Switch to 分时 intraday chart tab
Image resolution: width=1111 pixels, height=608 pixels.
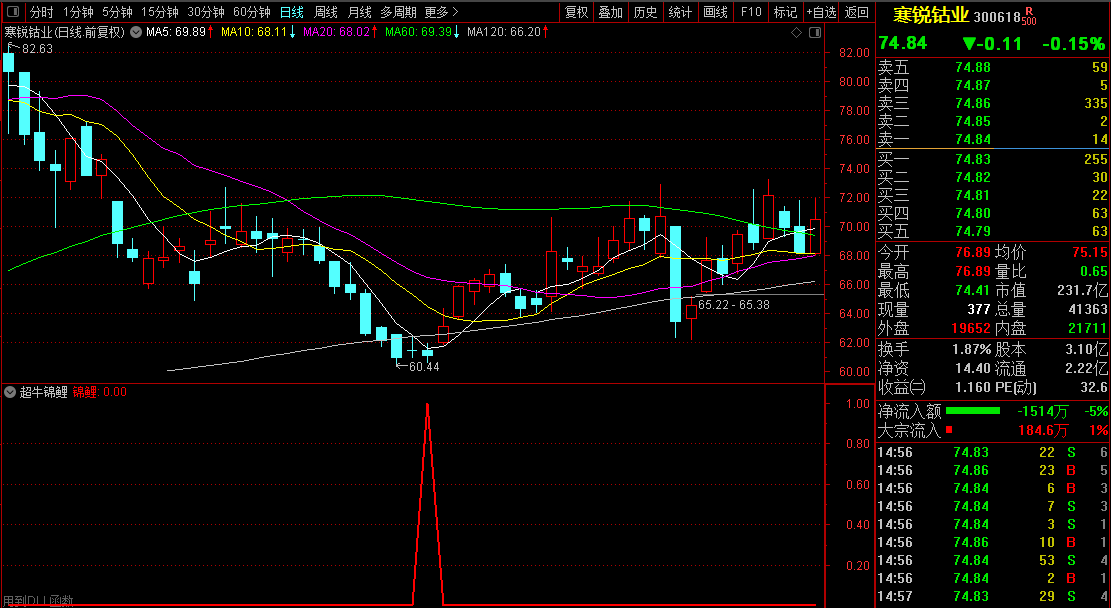(41, 12)
